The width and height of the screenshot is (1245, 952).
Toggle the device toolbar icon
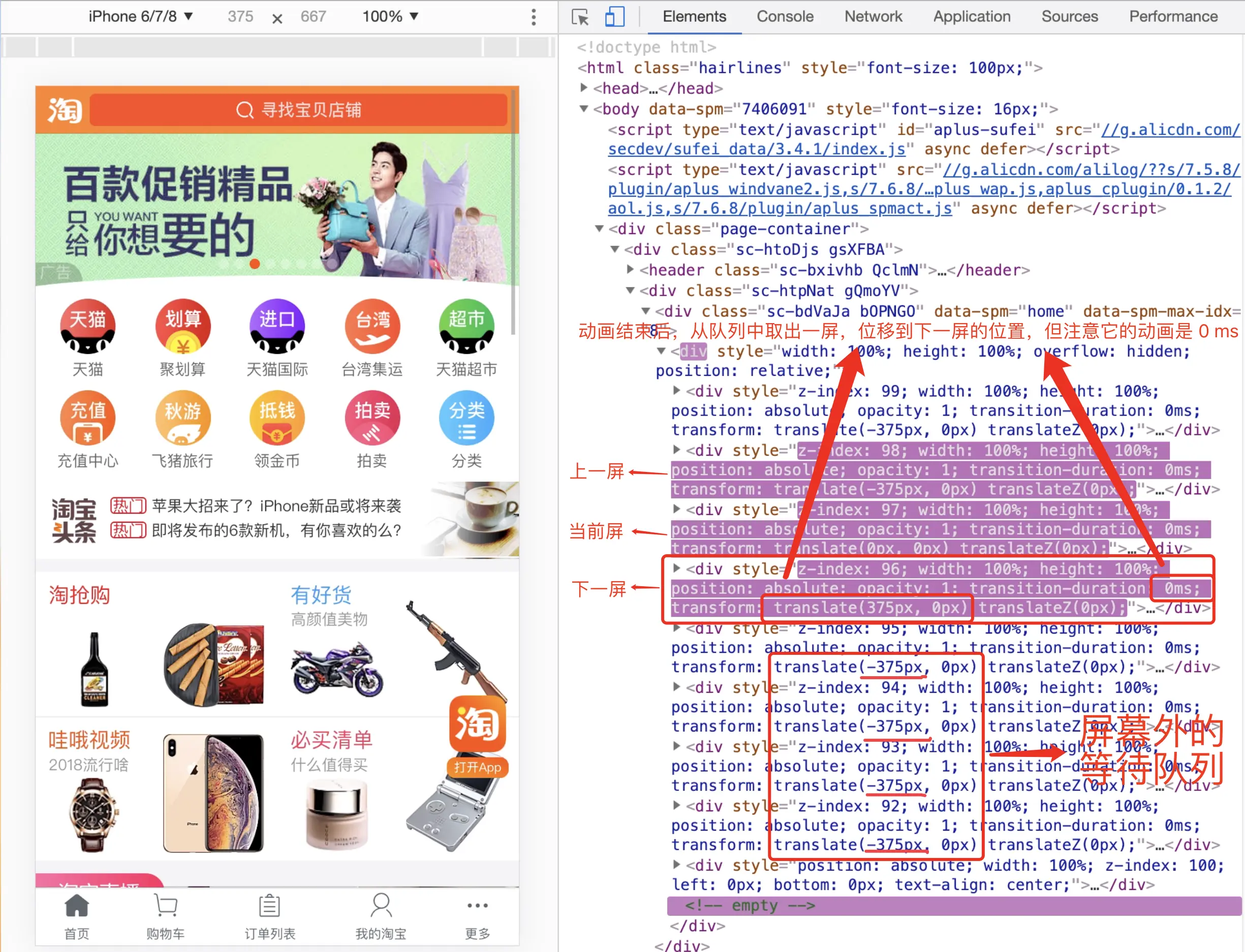click(614, 17)
